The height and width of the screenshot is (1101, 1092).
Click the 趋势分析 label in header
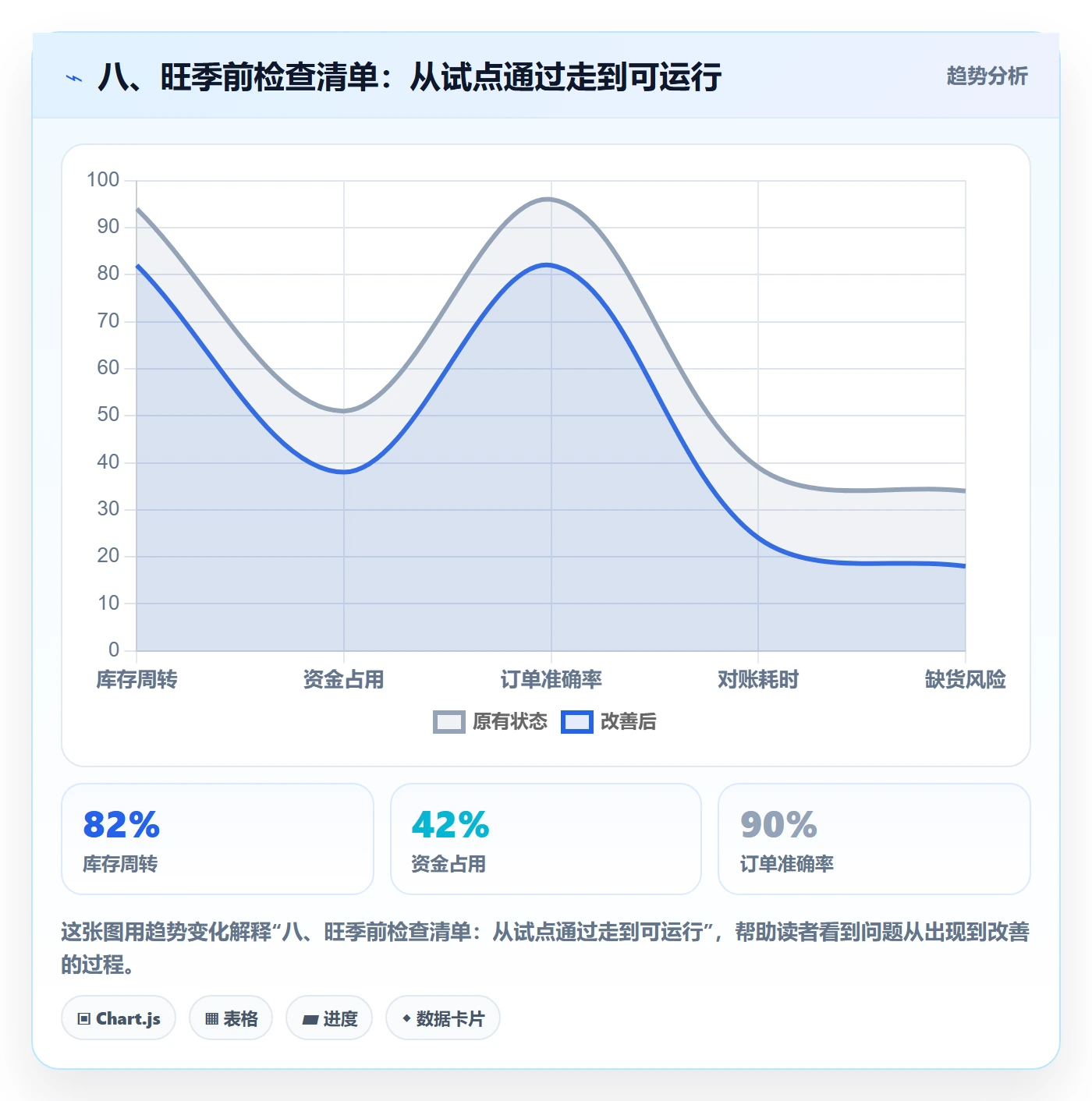pos(987,76)
